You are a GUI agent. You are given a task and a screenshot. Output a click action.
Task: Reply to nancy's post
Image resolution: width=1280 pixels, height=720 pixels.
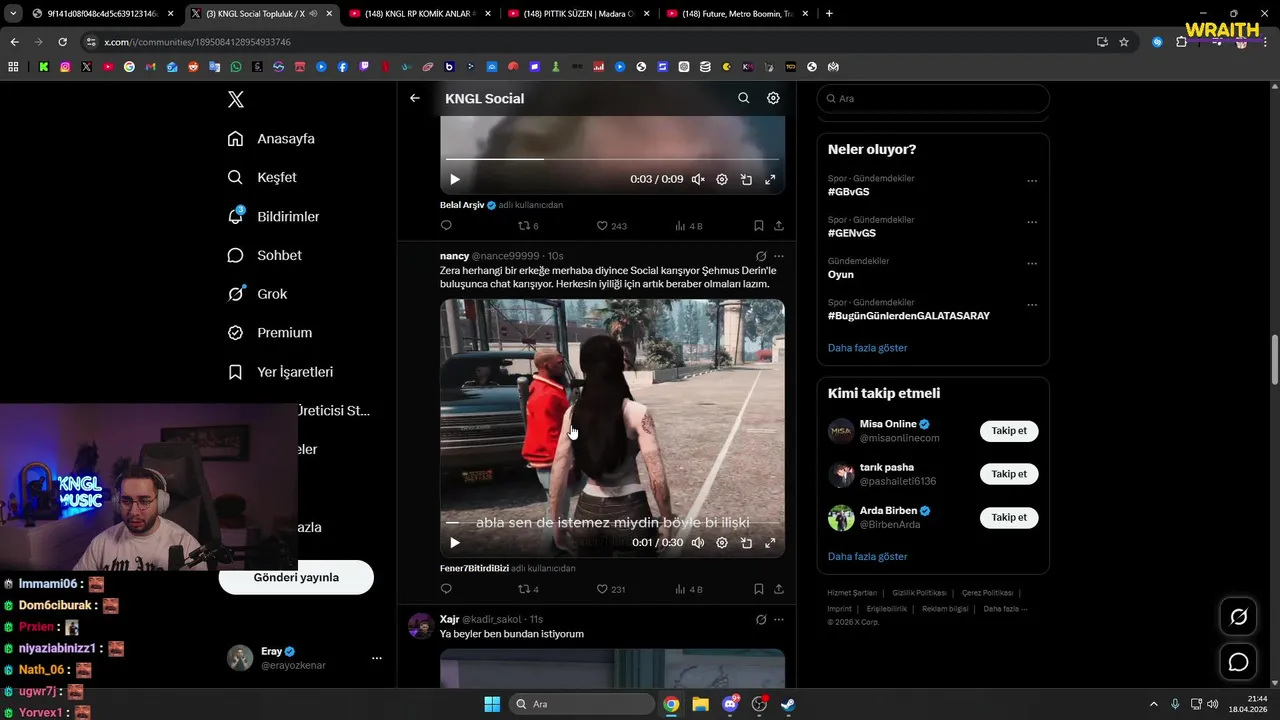446,589
